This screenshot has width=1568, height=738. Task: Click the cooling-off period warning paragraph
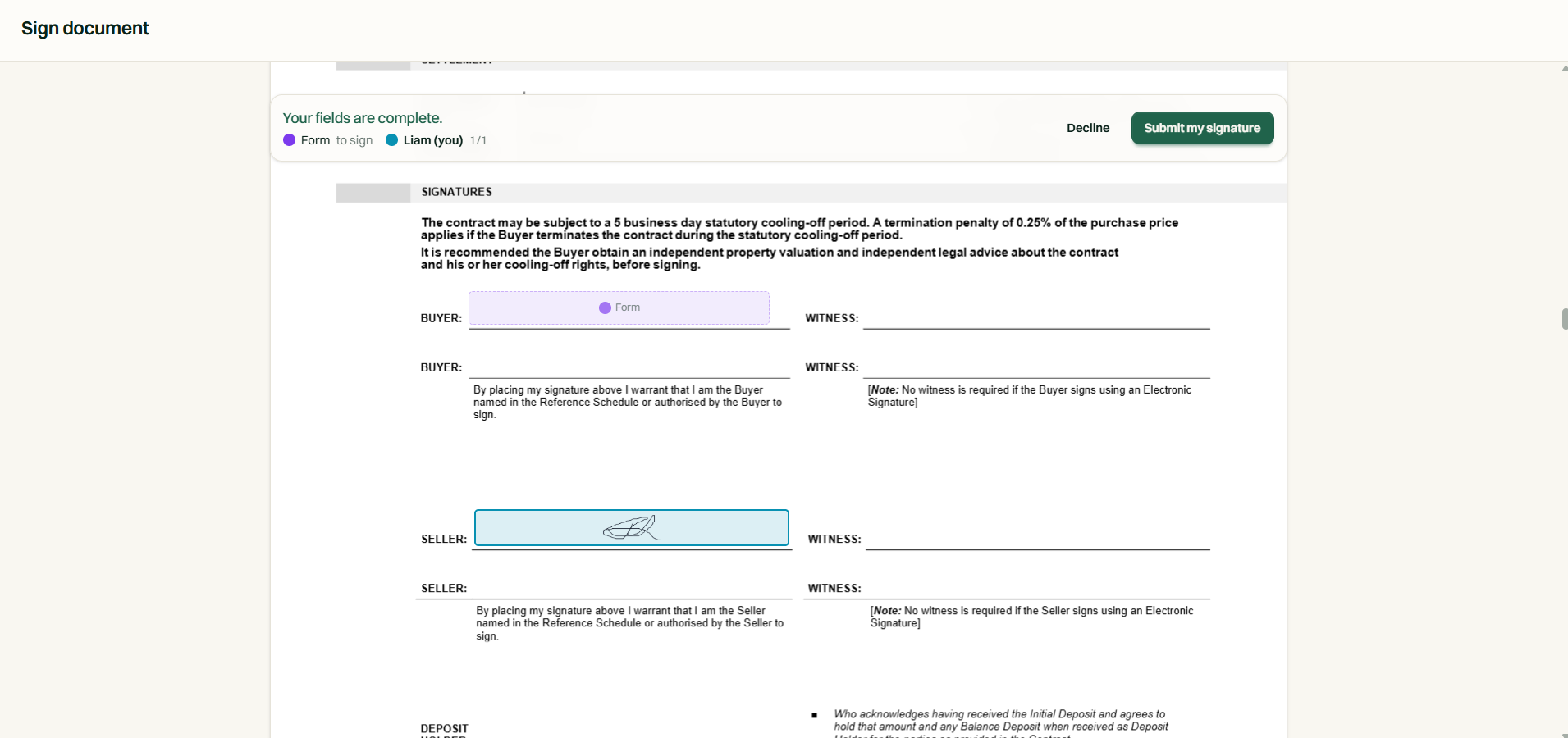(x=800, y=229)
